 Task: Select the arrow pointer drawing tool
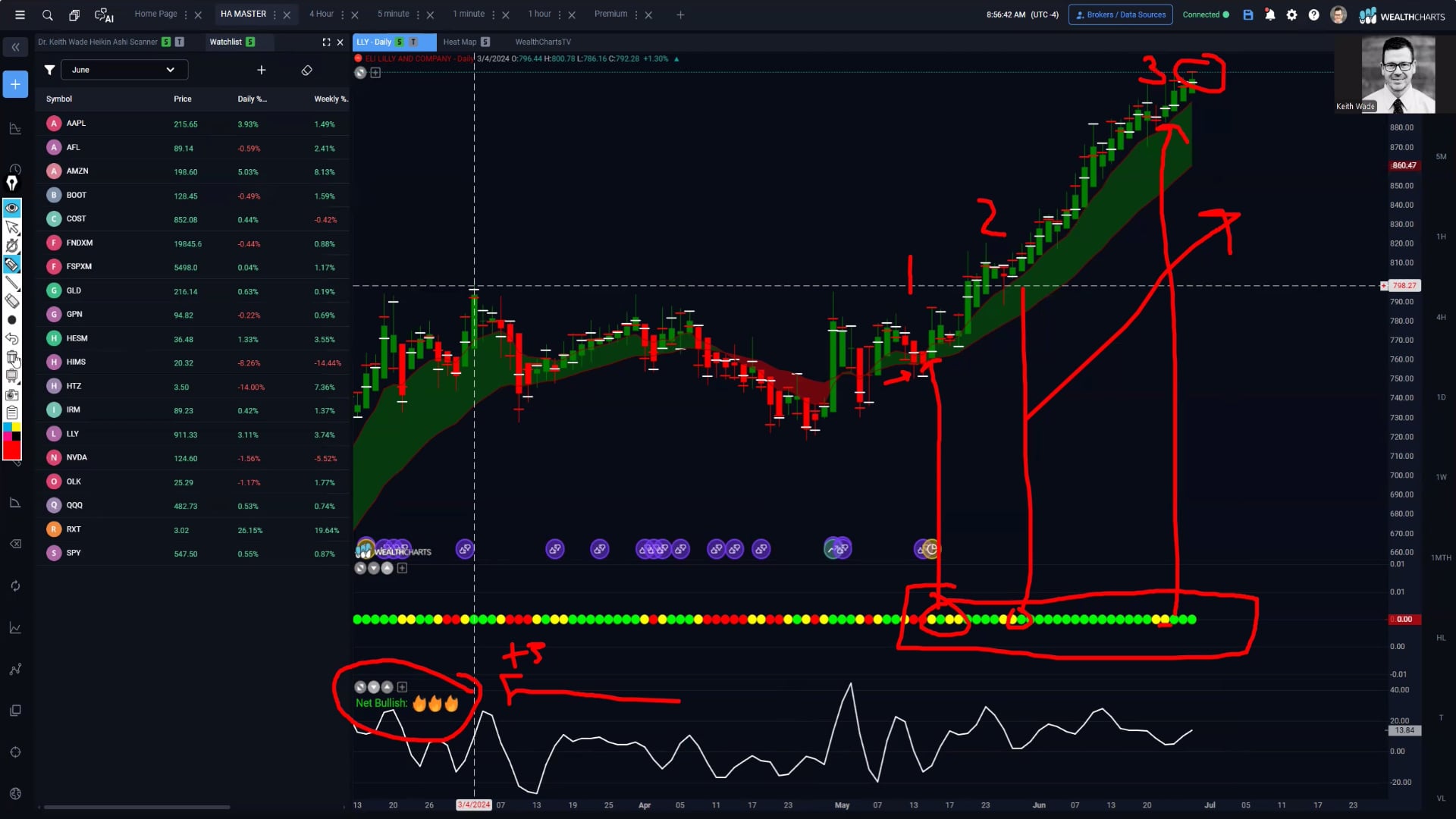tap(12, 227)
